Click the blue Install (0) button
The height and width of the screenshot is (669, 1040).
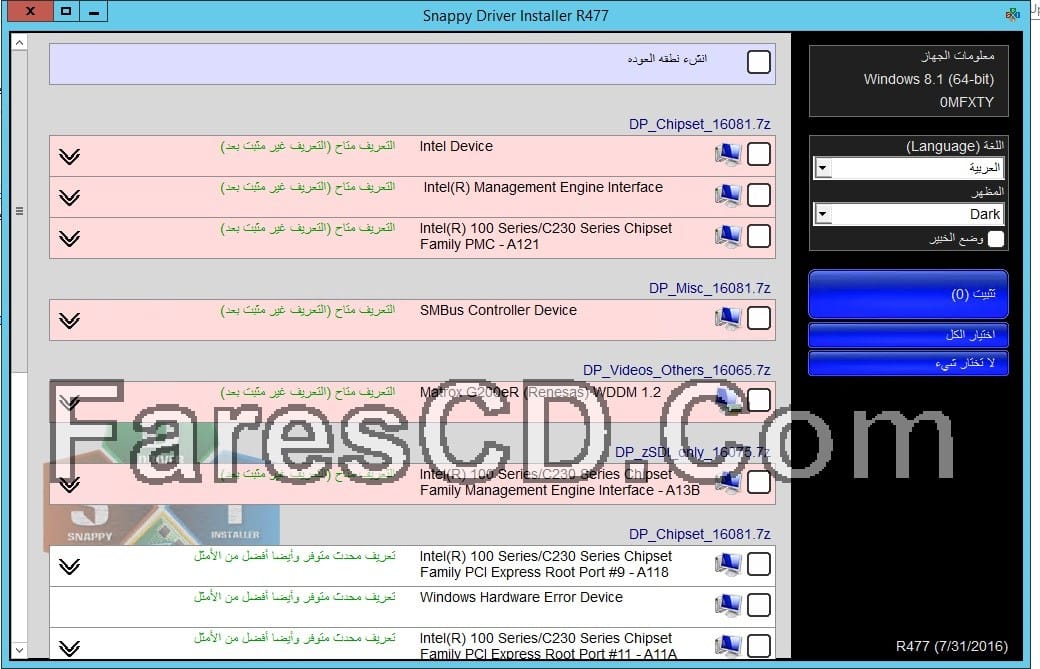coord(908,294)
